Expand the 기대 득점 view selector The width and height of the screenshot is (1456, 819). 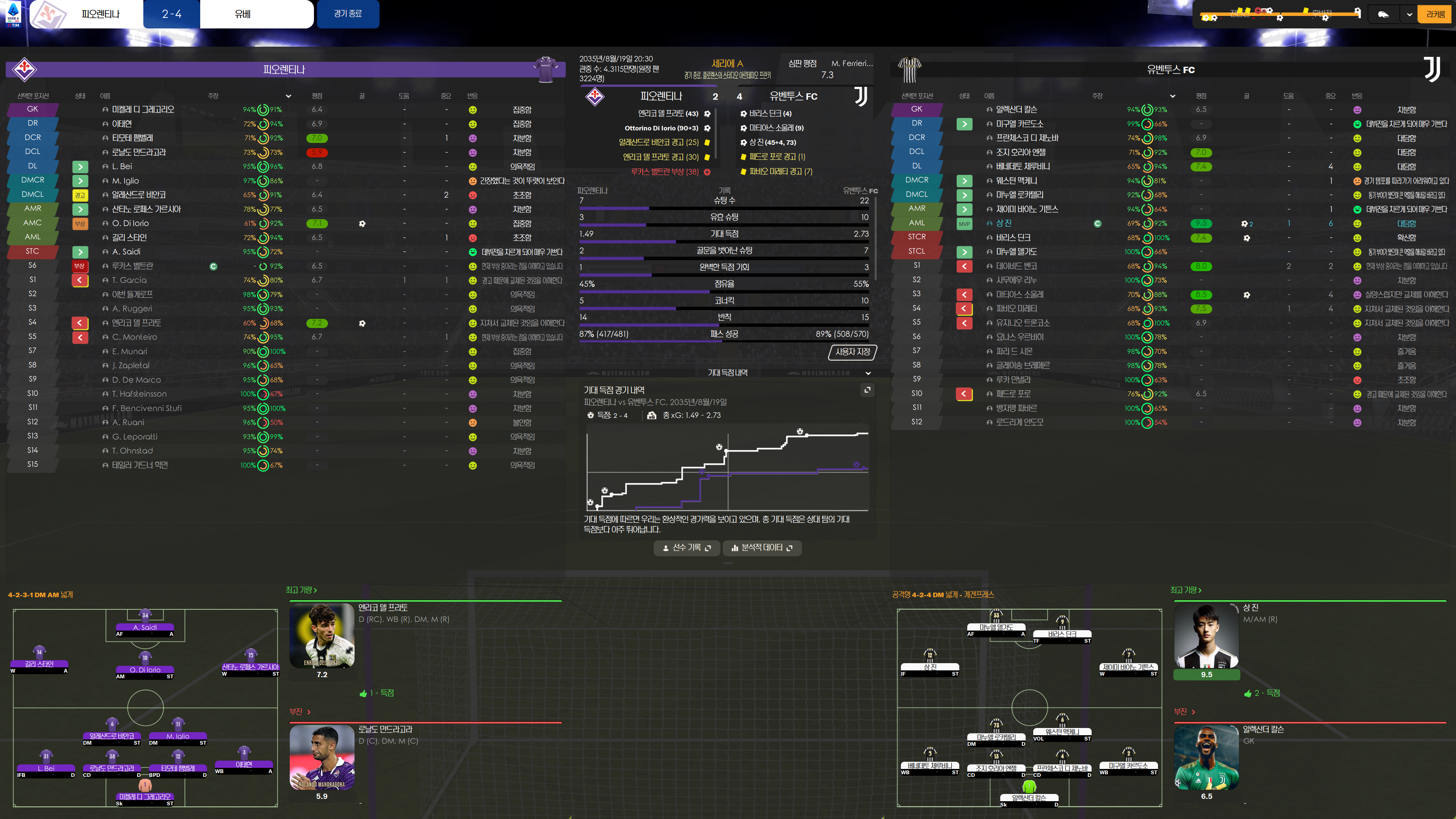tap(868, 373)
